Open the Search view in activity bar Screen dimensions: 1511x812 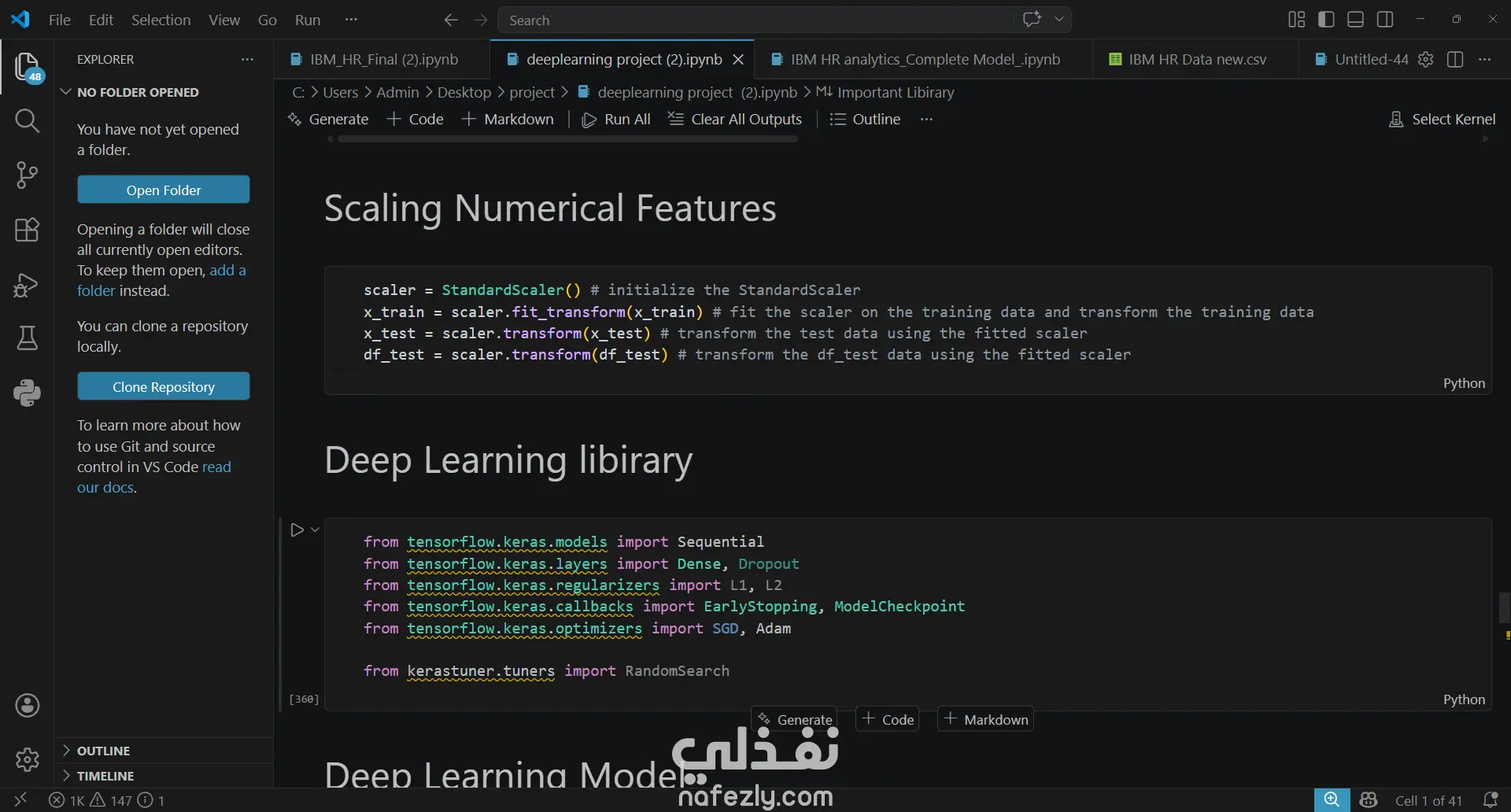tap(27, 120)
